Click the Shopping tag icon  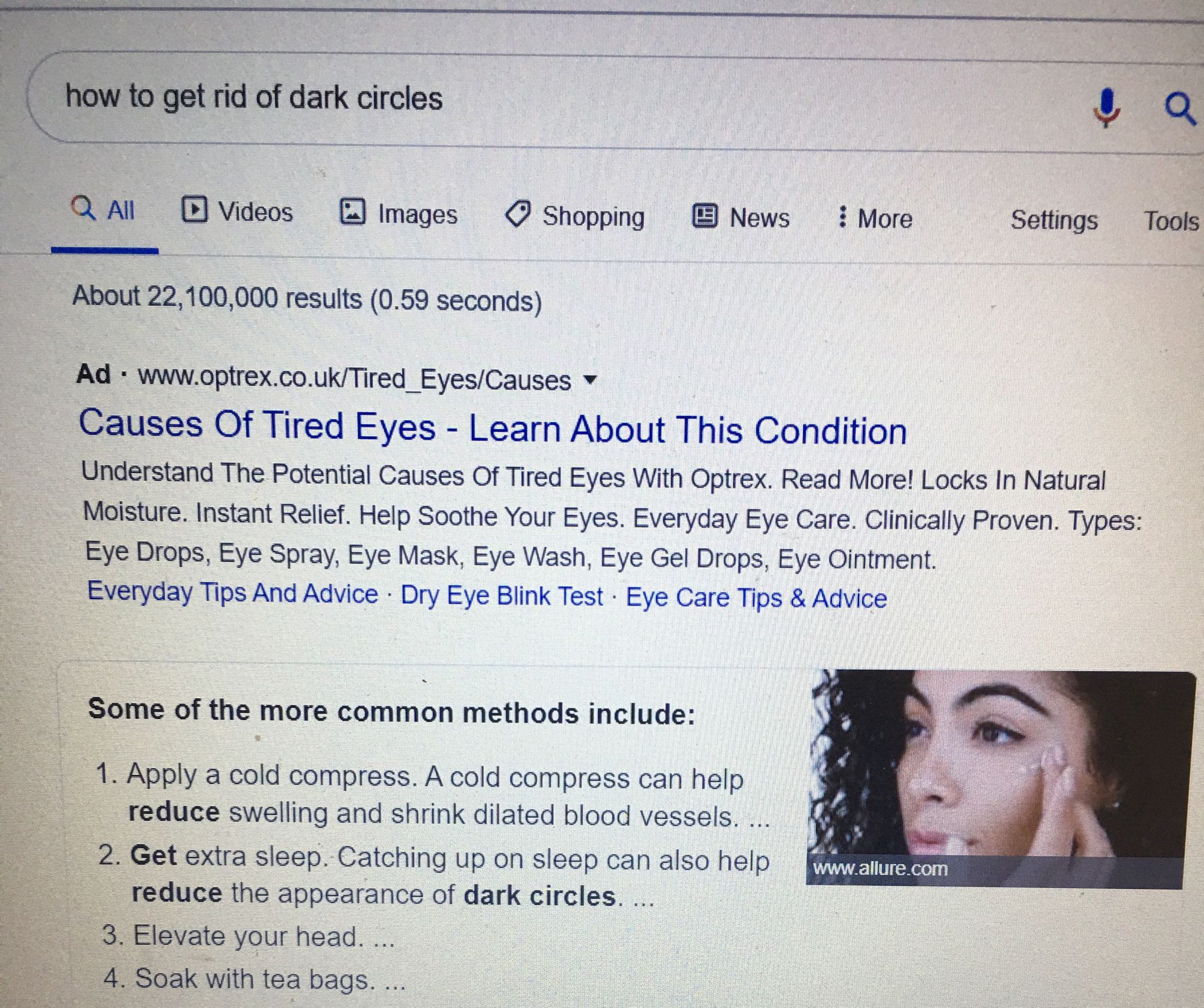(x=518, y=214)
